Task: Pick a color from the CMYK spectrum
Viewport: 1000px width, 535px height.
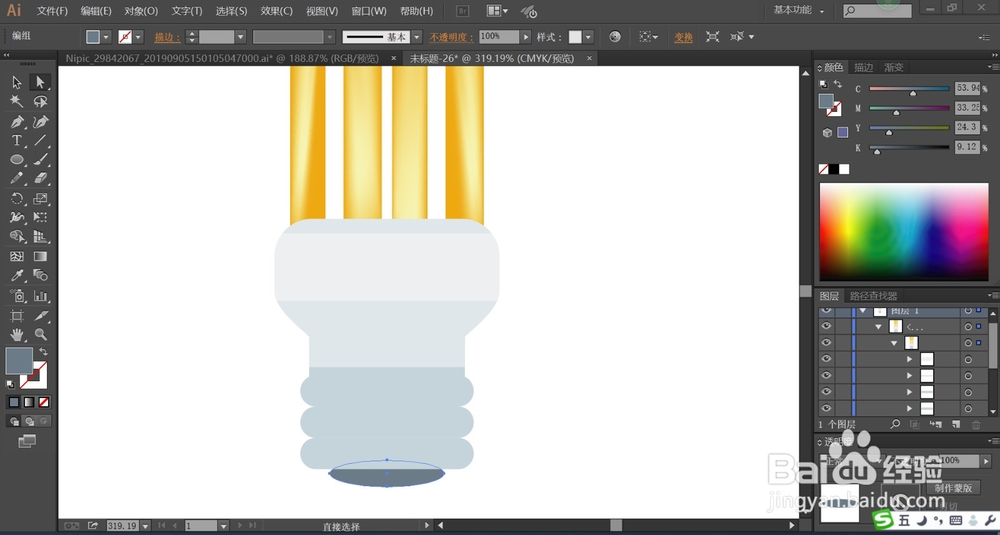Action: coord(904,231)
